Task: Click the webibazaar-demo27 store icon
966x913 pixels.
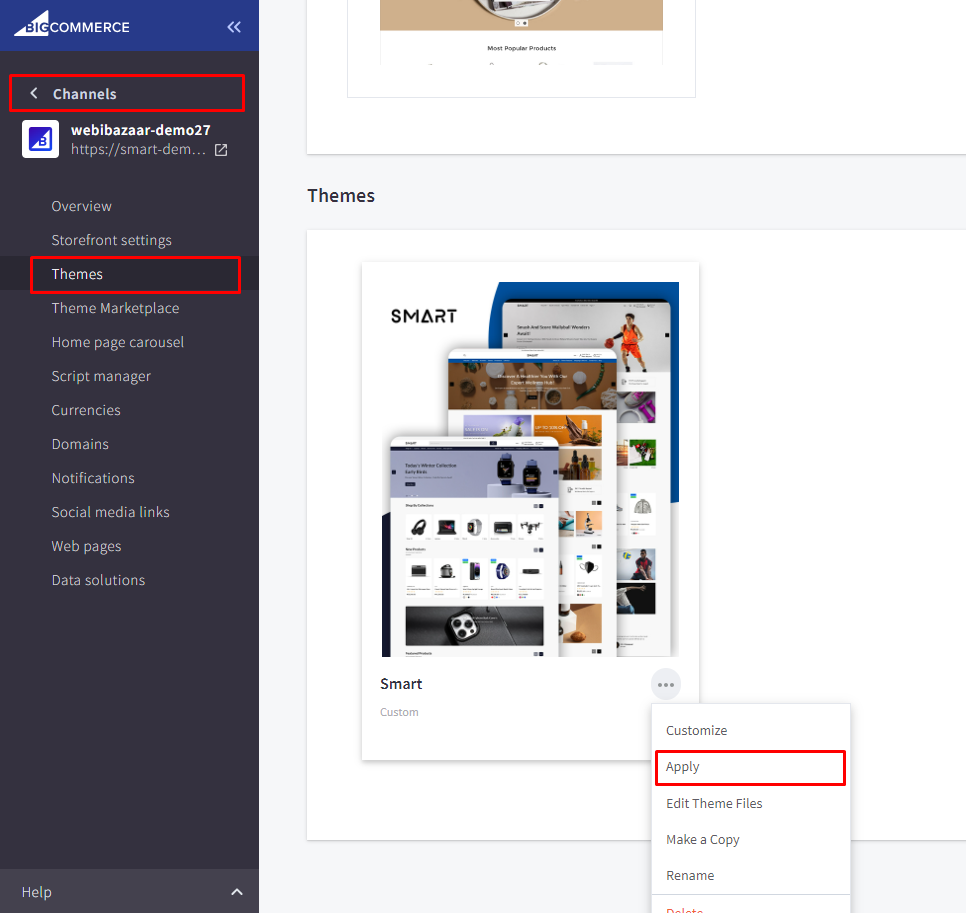Action: pyautogui.click(x=41, y=140)
